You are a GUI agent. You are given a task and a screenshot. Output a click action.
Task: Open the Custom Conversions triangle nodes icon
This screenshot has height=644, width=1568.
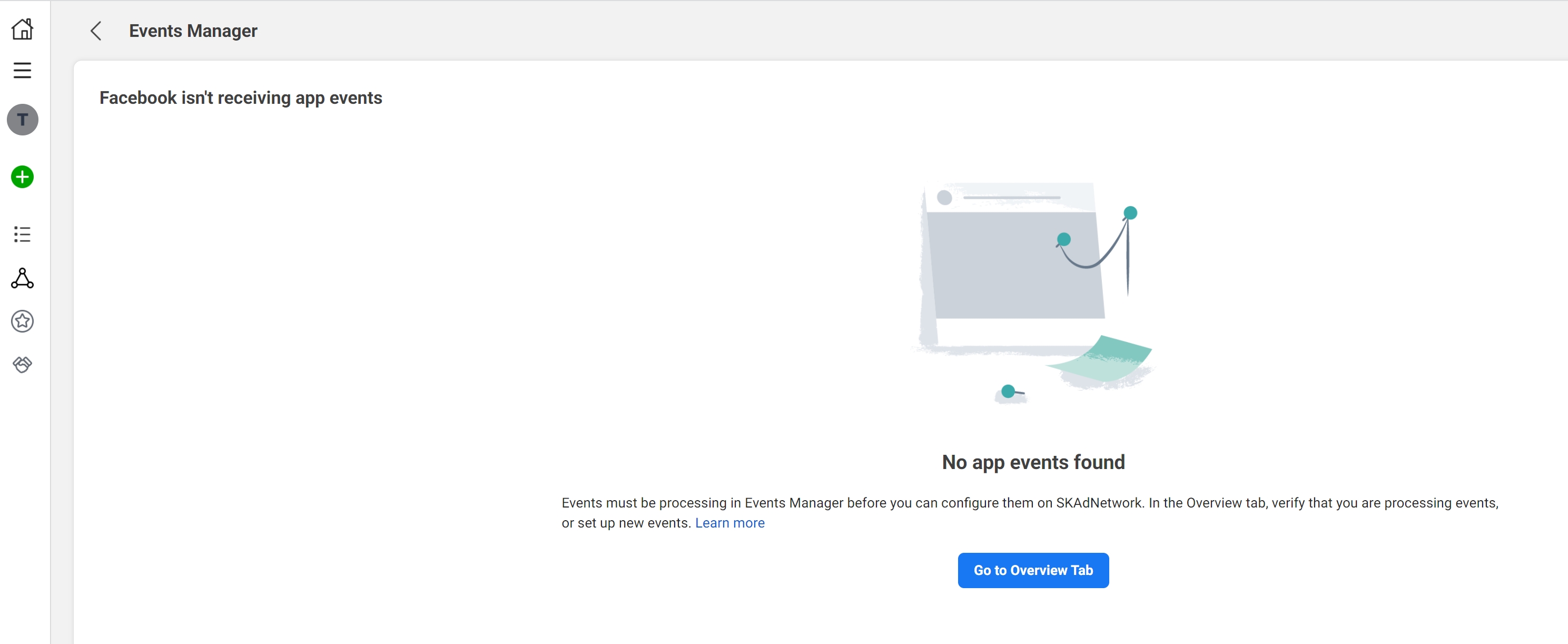click(x=23, y=278)
